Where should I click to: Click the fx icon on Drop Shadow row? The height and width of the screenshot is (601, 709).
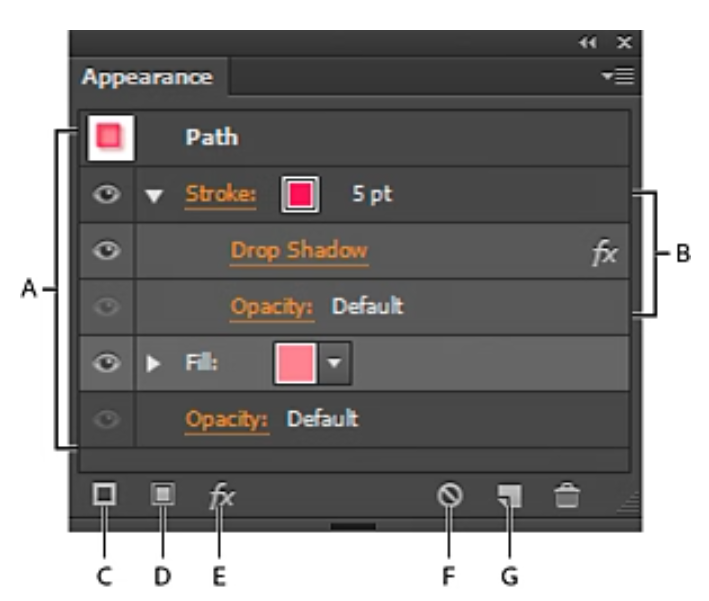[605, 252]
